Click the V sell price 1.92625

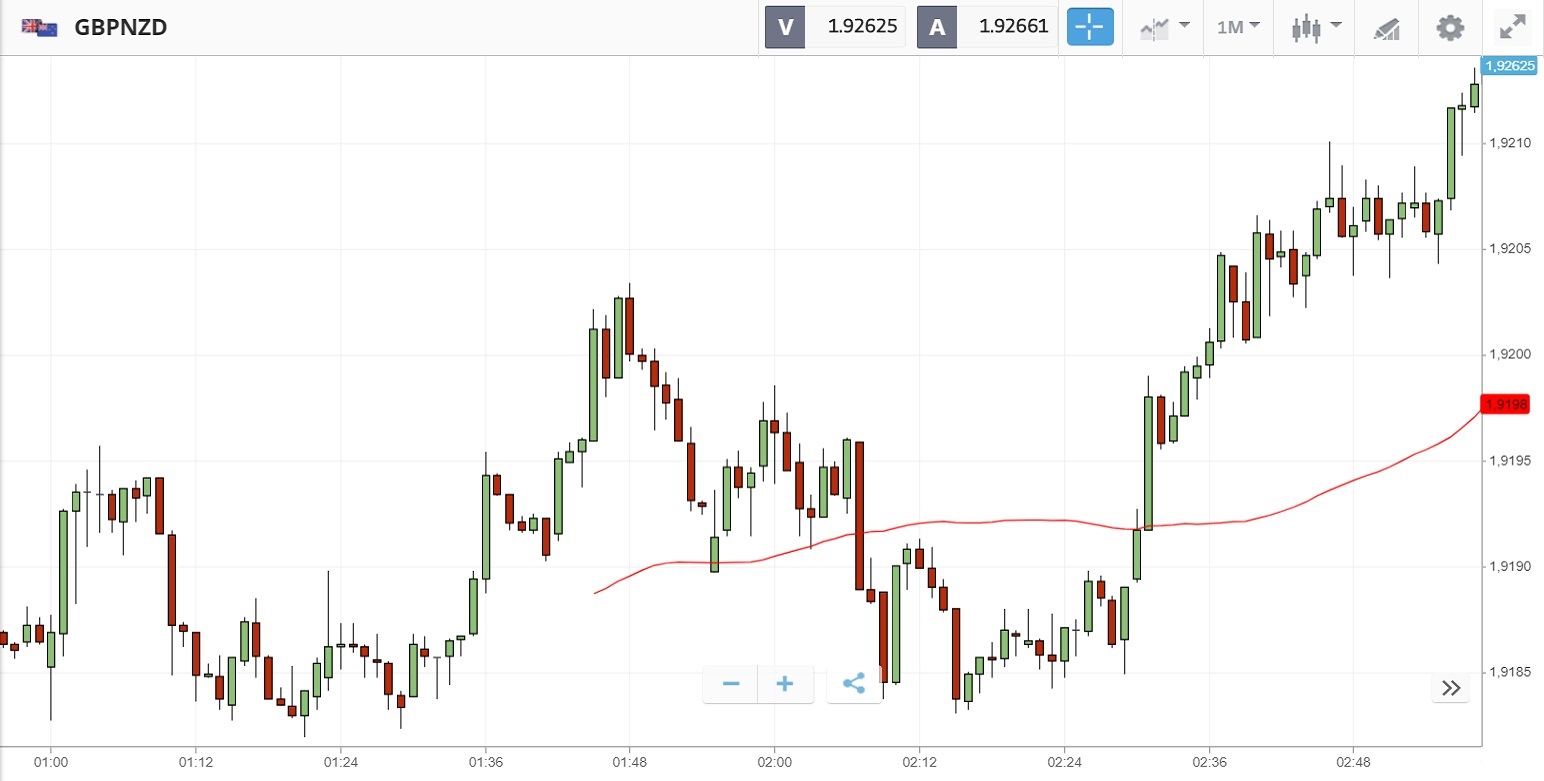coord(855,27)
